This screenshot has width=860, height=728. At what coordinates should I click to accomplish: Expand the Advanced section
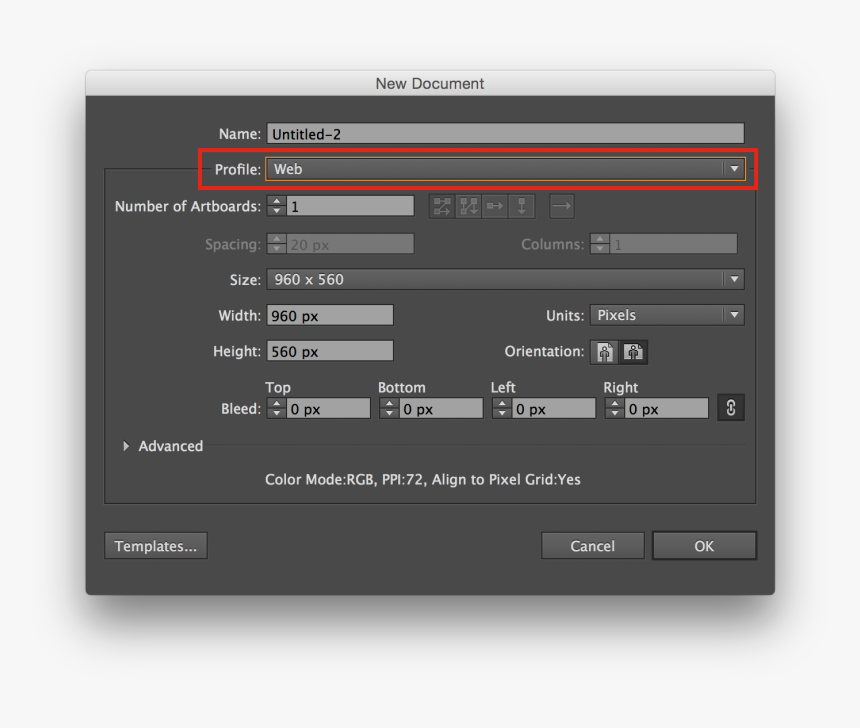click(x=126, y=446)
